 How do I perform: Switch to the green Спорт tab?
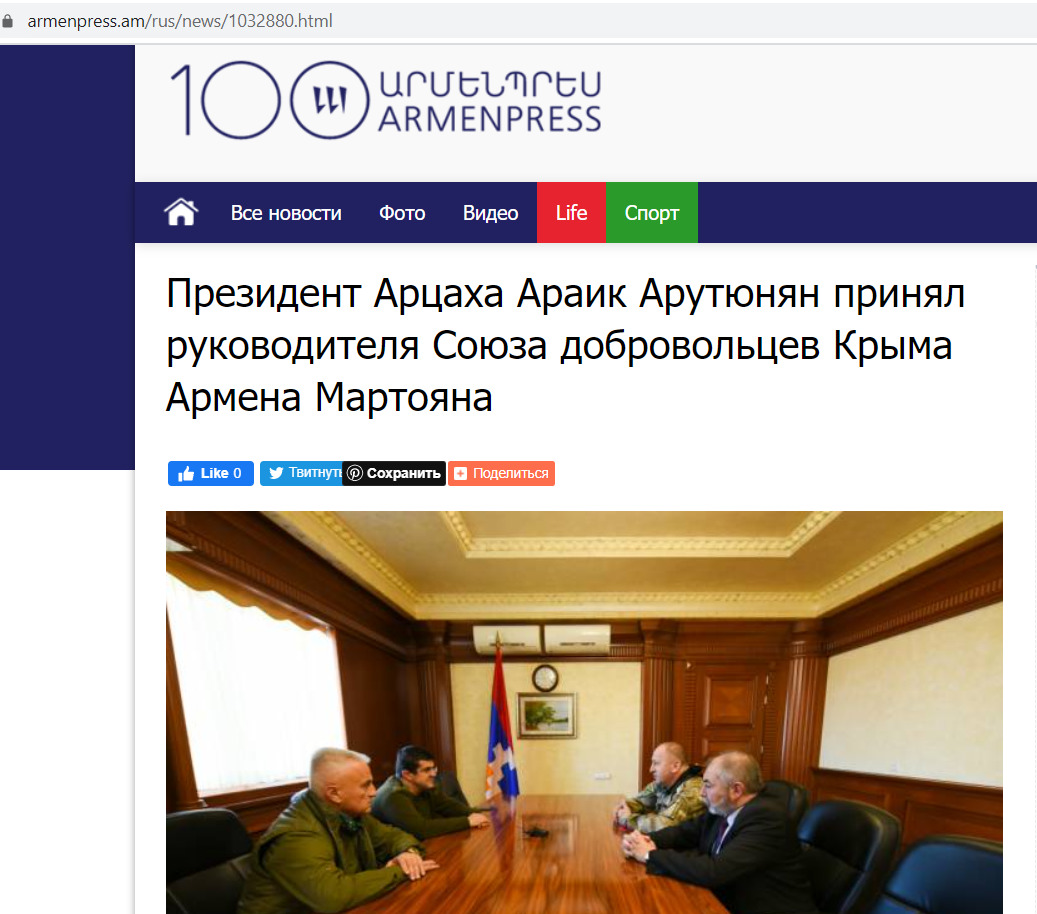(651, 212)
